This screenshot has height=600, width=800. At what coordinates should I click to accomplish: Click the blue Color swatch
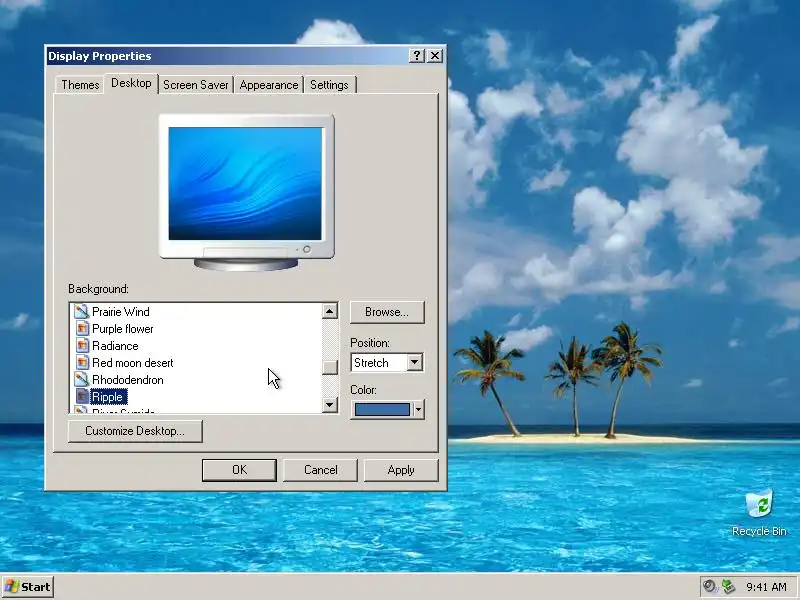tap(382, 409)
